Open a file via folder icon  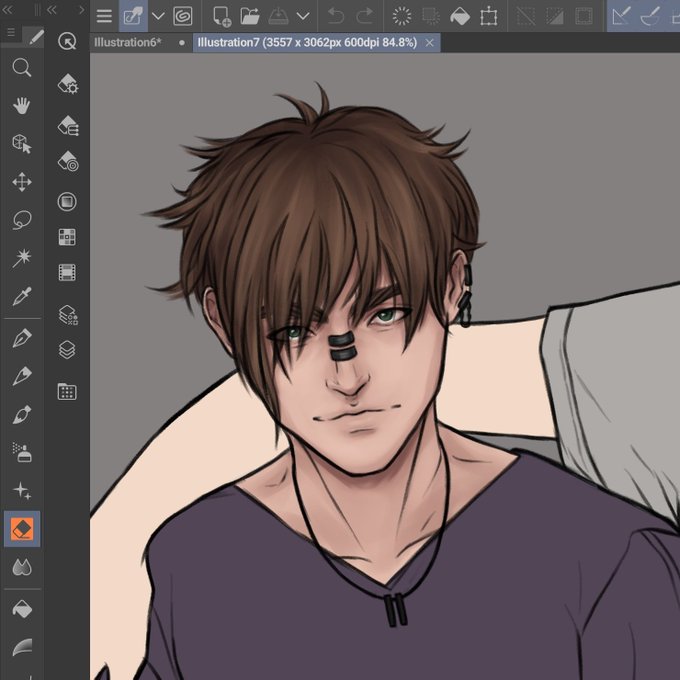(x=250, y=16)
